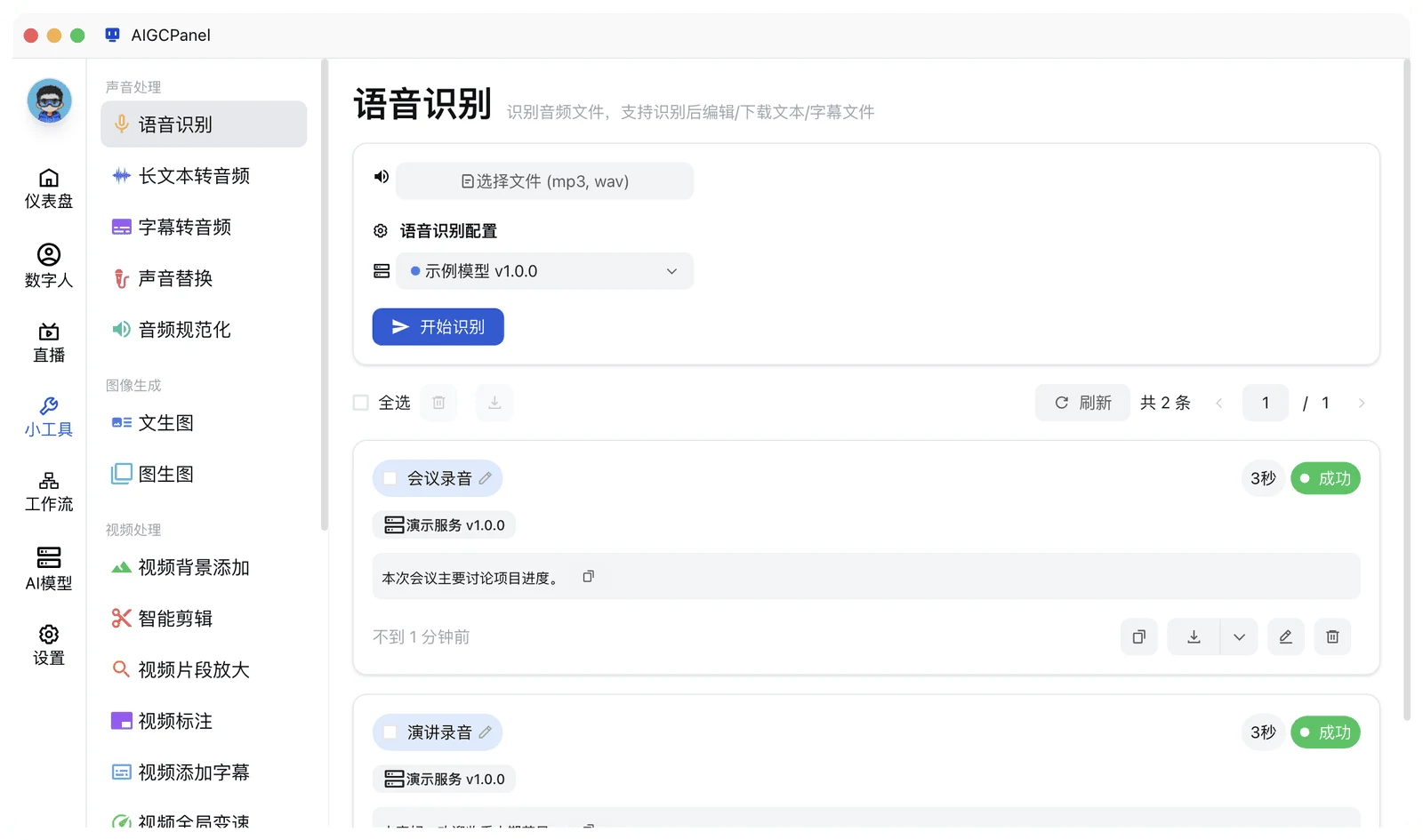Viewport: 1423px width, 840px height.
Task: Open the 示例模型 v1.0.0 model dropdown
Action: point(544,271)
